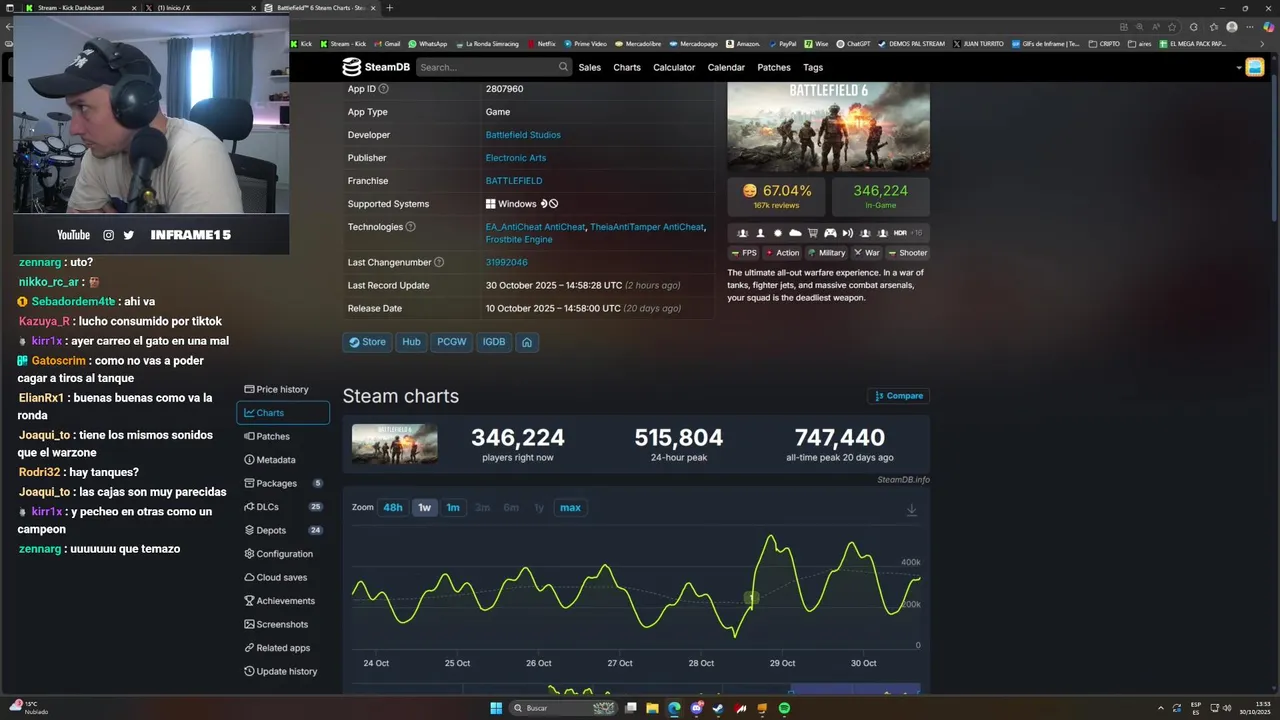1280x720 pixels.
Task: Open the WhatsApp bookmark
Action: point(427,44)
